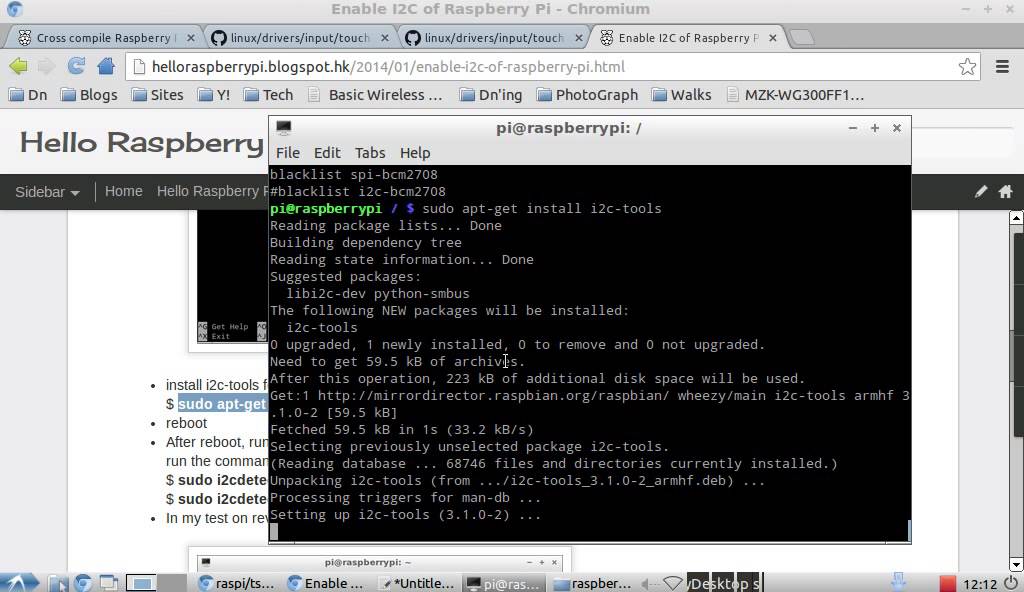Switch to first linux/drivers/input/touch GitHub tab

[x=299, y=38]
